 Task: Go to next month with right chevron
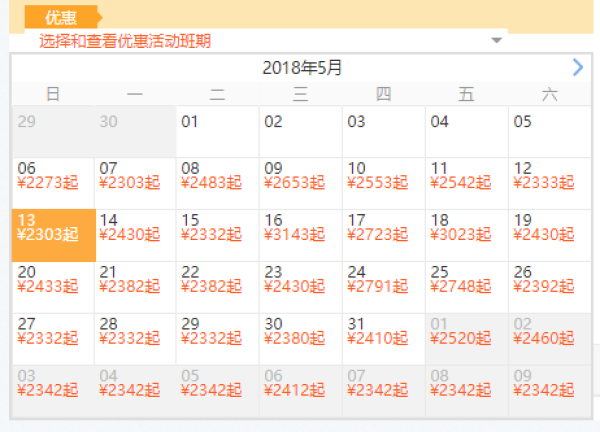(578, 68)
